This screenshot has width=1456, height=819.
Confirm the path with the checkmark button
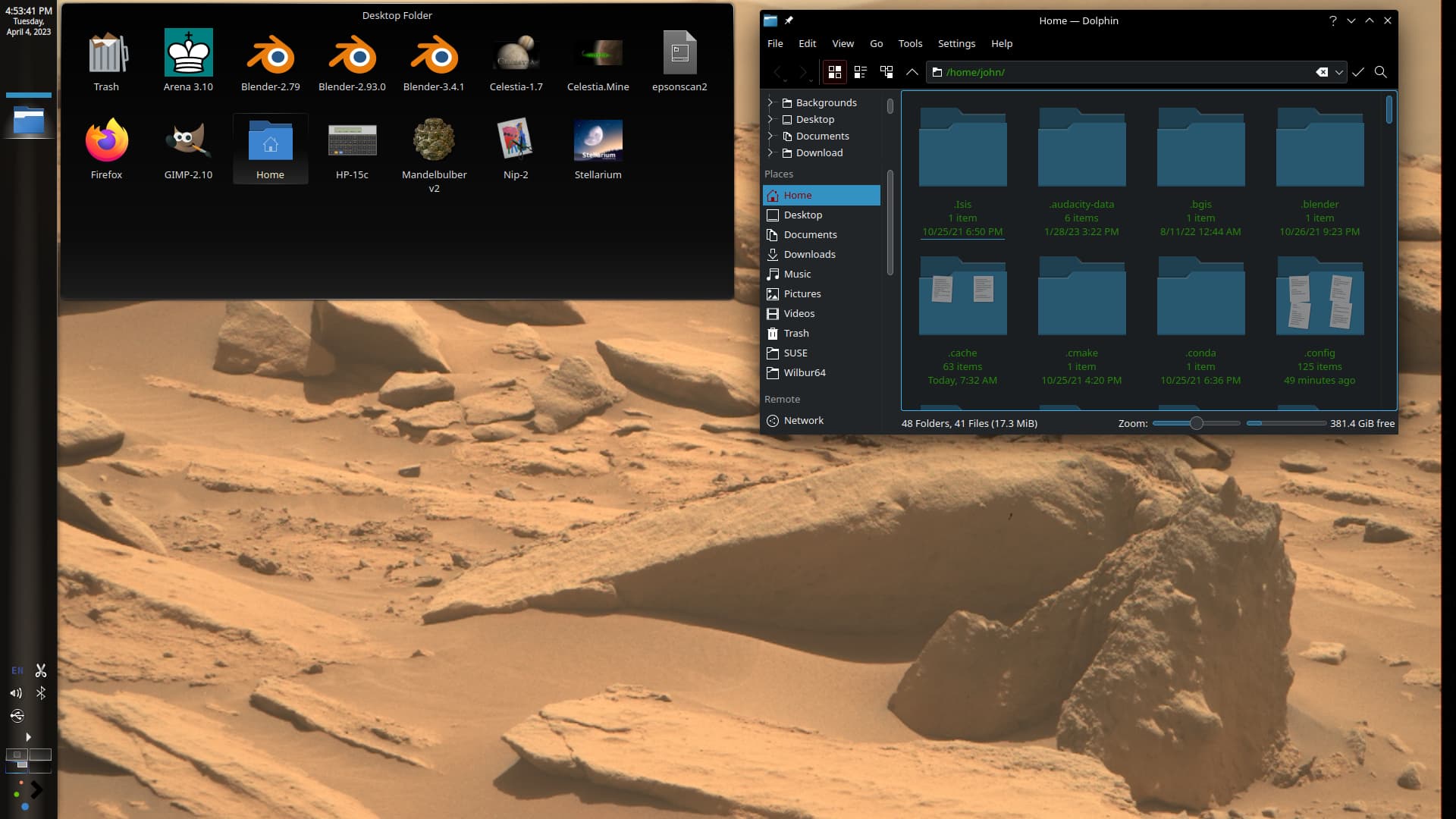pyautogui.click(x=1358, y=72)
